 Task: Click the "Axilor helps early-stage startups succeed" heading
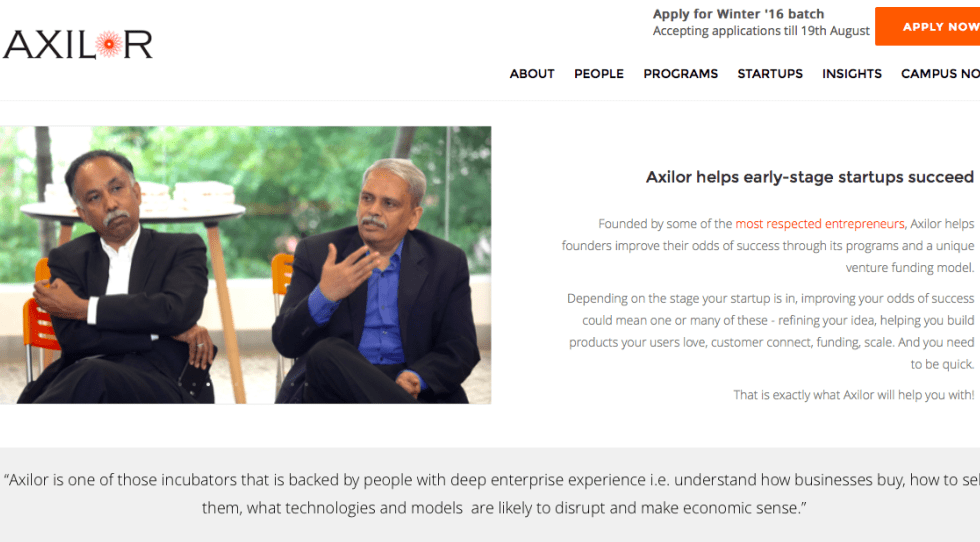coord(809,177)
